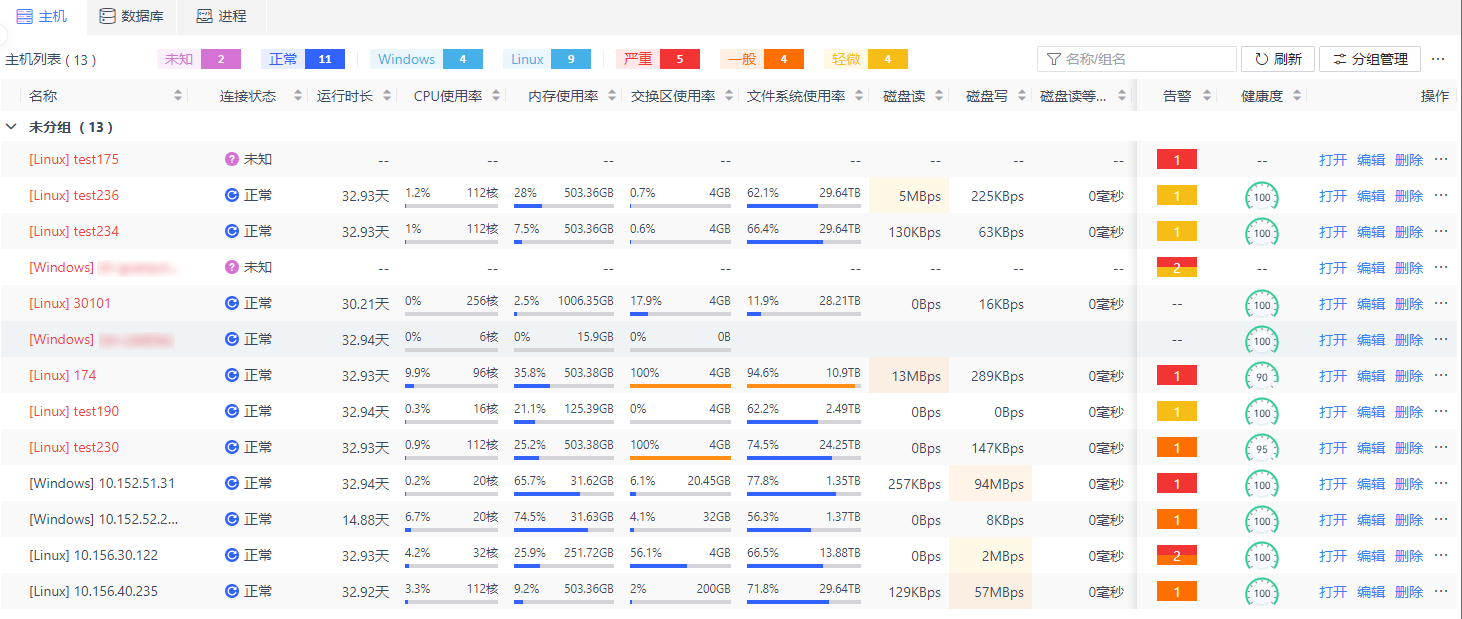Open host [Linux] test175 name link
Screen dimensions: 1462x619
[74, 160]
